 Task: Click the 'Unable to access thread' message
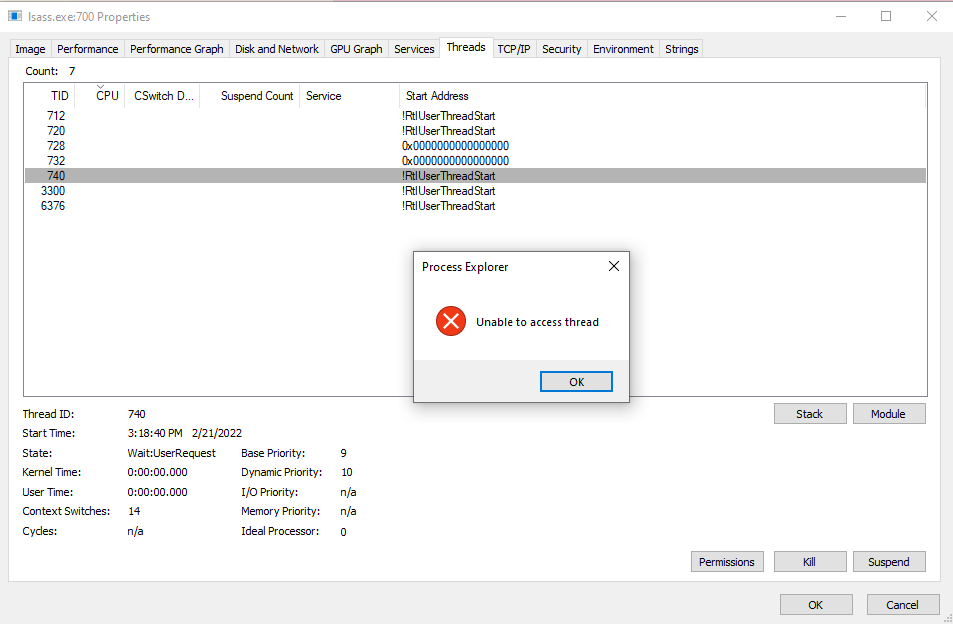(537, 322)
